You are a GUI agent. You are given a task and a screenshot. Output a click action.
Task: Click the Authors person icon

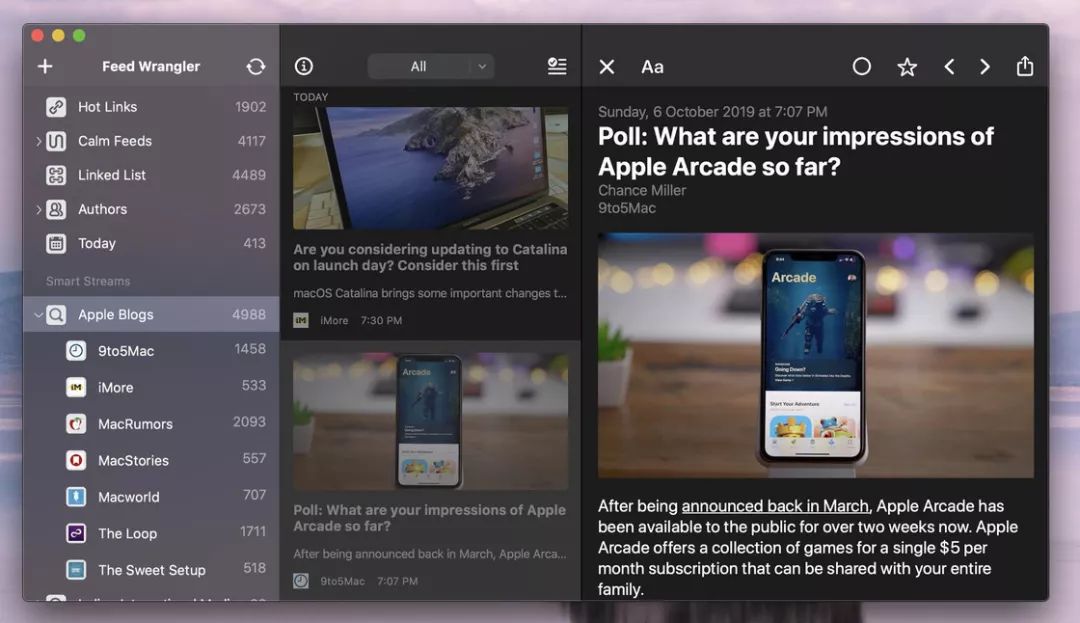coord(56,209)
